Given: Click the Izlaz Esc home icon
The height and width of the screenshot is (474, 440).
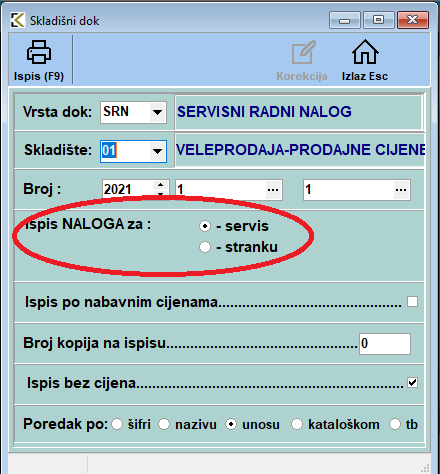Looking at the screenshot, I should (x=365, y=52).
